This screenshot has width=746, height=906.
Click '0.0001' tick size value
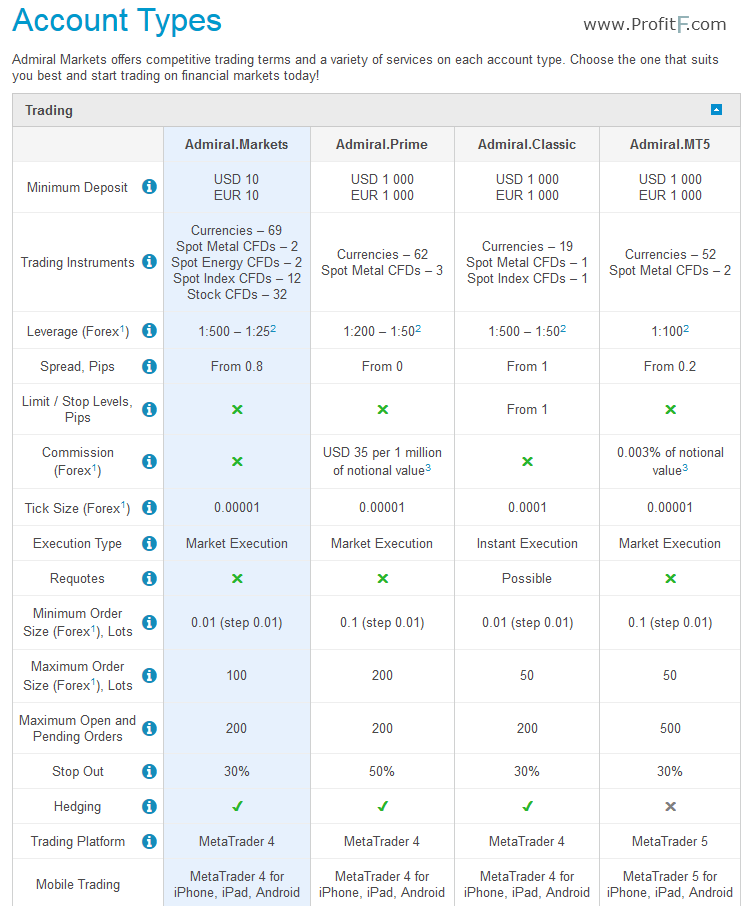[x=527, y=507]
